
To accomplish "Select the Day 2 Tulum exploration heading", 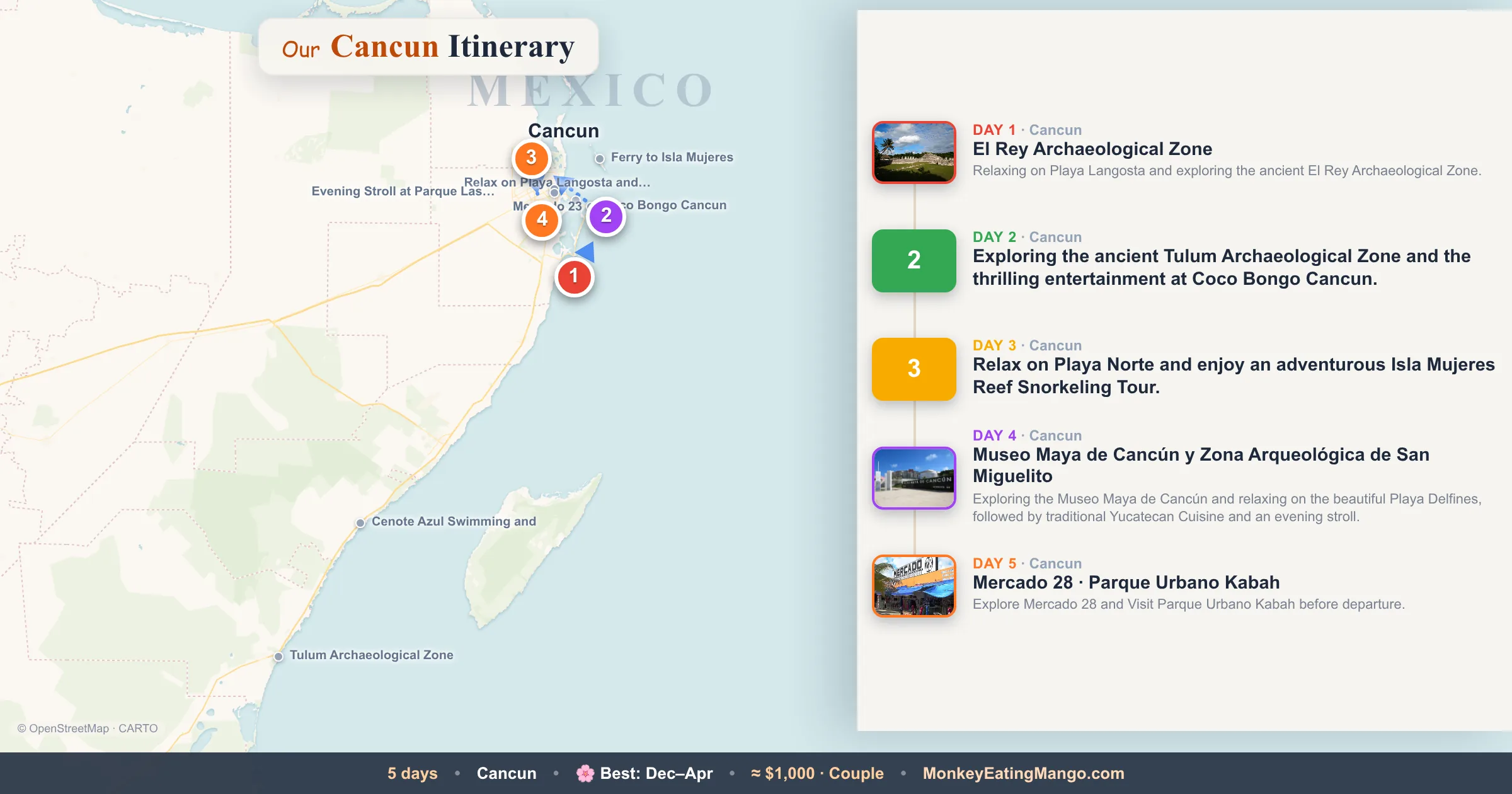I will coord(1222,267).
